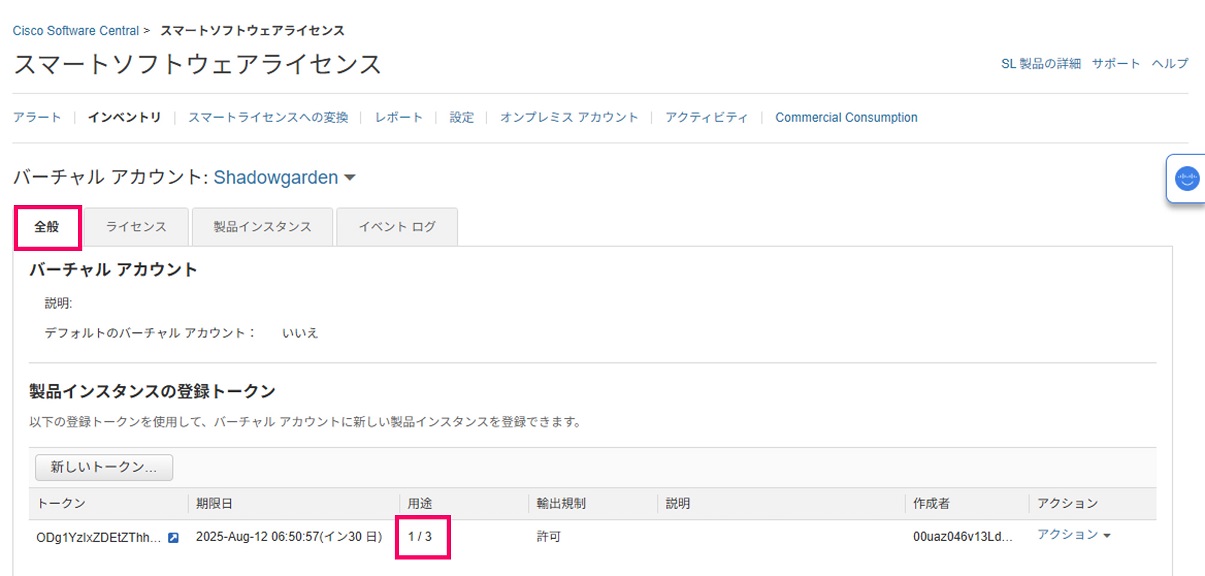The image size is (1205, 576).
Task: Open the Commercial Consumption menu item
Action: pyautogui.click(x=846, y=117)
